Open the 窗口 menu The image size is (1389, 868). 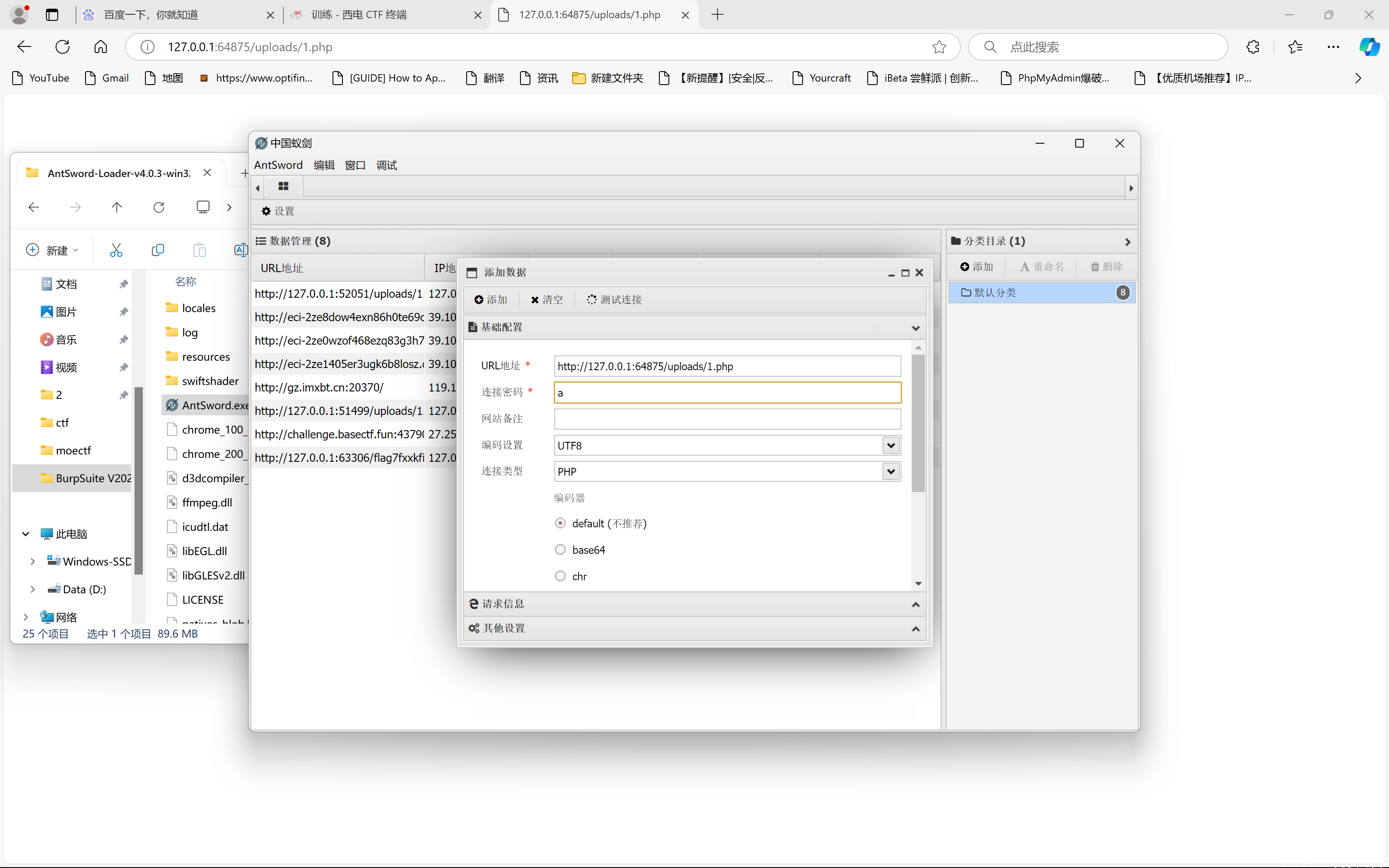355,165
